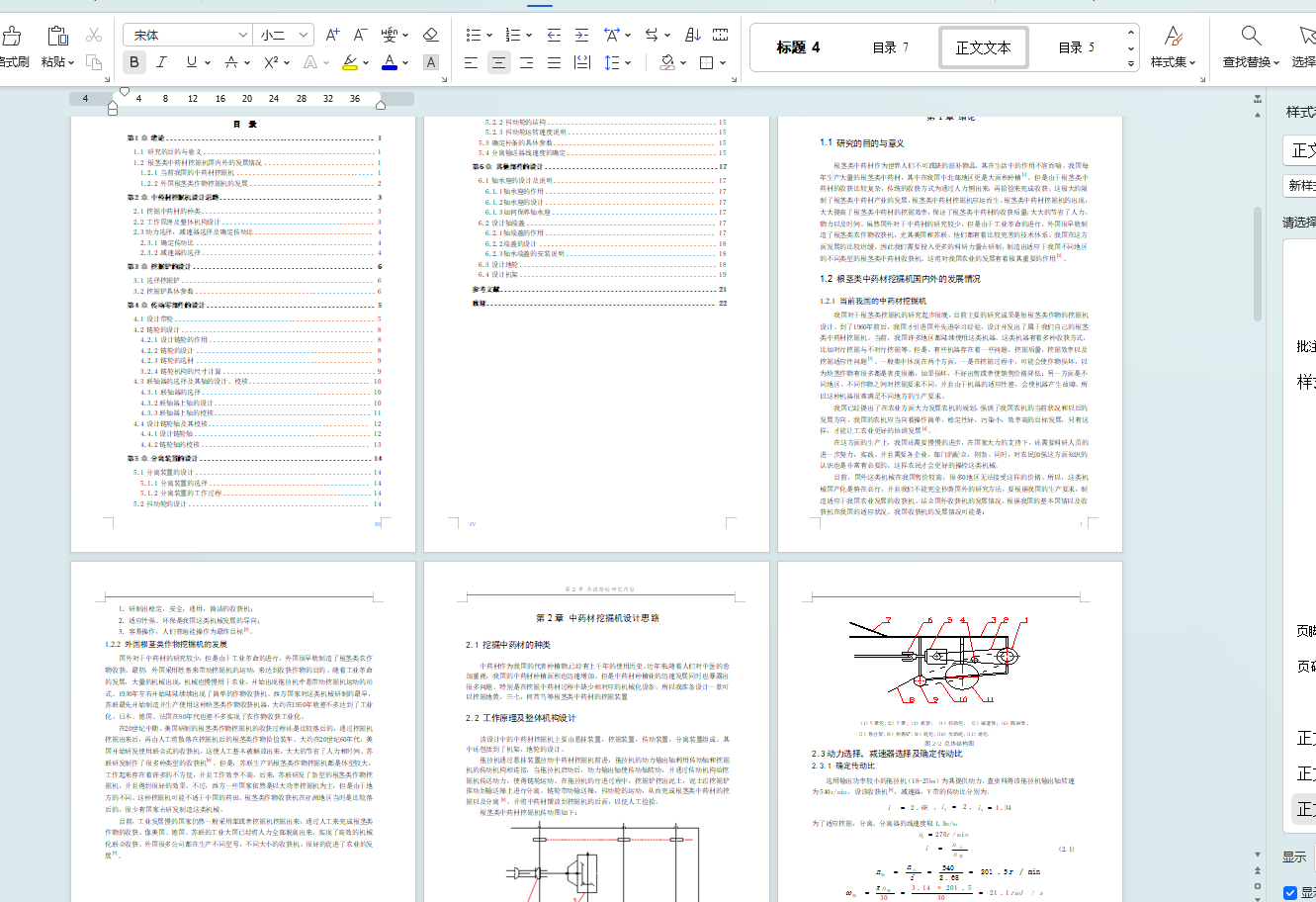Apply the blue font color
Image resolution: width=1316 pixels, height=902 pixels.
390,62
